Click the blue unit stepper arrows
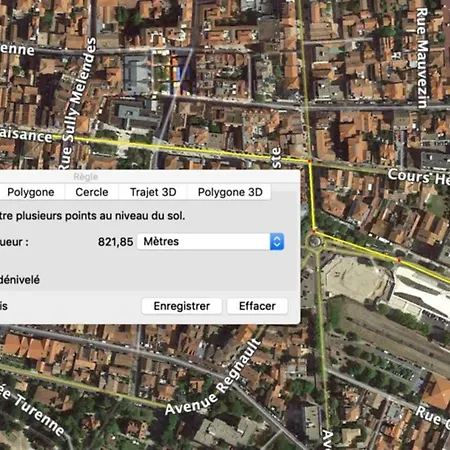Viewport: 450px width, 450px height. pyautogui.click(x=277, y=241)
